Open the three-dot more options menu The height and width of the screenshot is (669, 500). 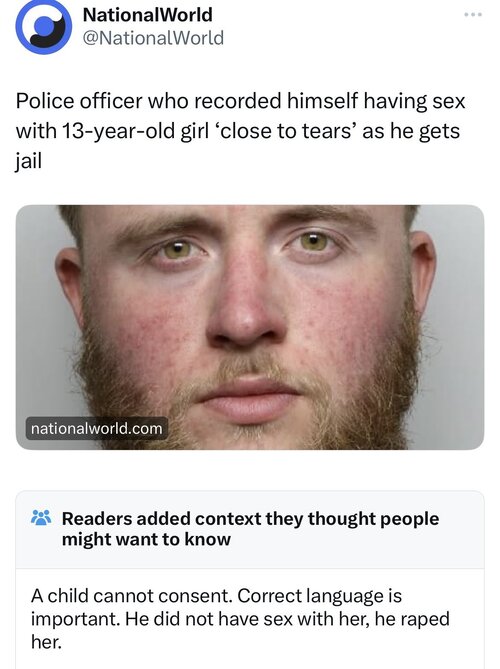click(473, 15)
